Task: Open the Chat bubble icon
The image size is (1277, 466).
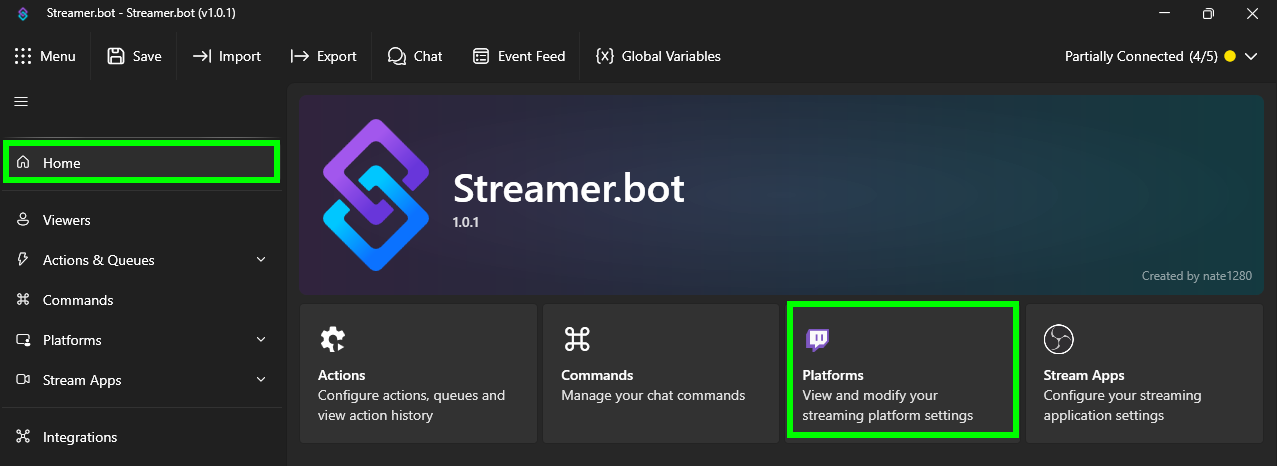Action: pyautogui.click(x=397, y=57)
